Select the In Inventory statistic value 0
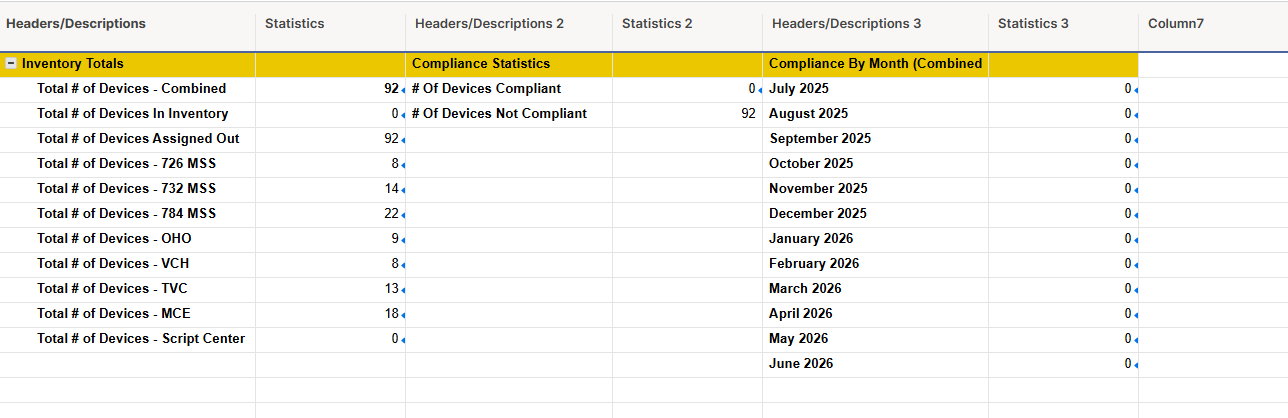 330,114
